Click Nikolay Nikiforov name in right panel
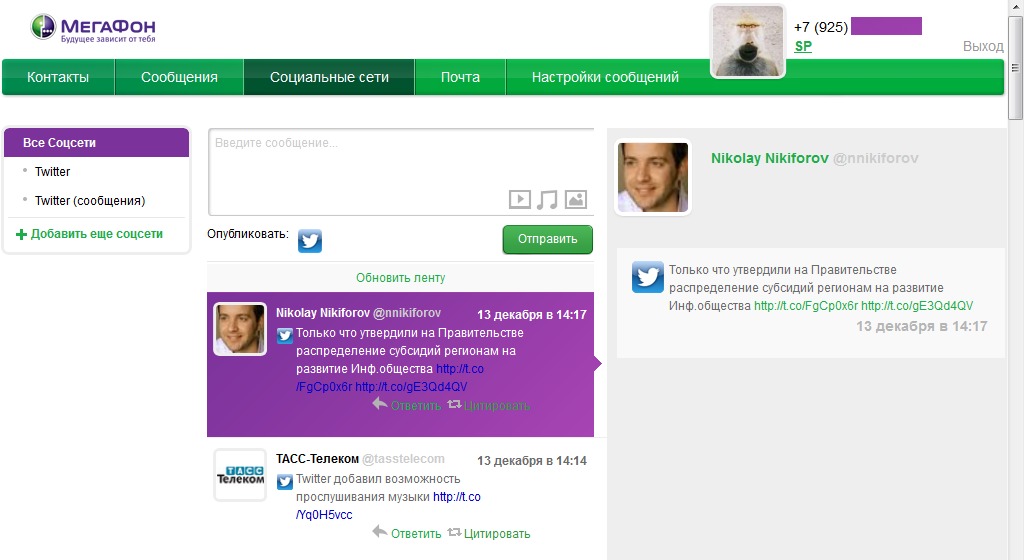 770,158
